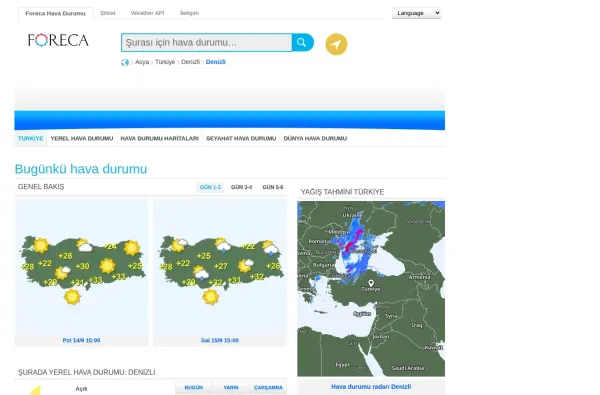This screenshot has height=395, width=600.
Task: Click the yellow locate-me arrow icon
Action: coord(336,44)
